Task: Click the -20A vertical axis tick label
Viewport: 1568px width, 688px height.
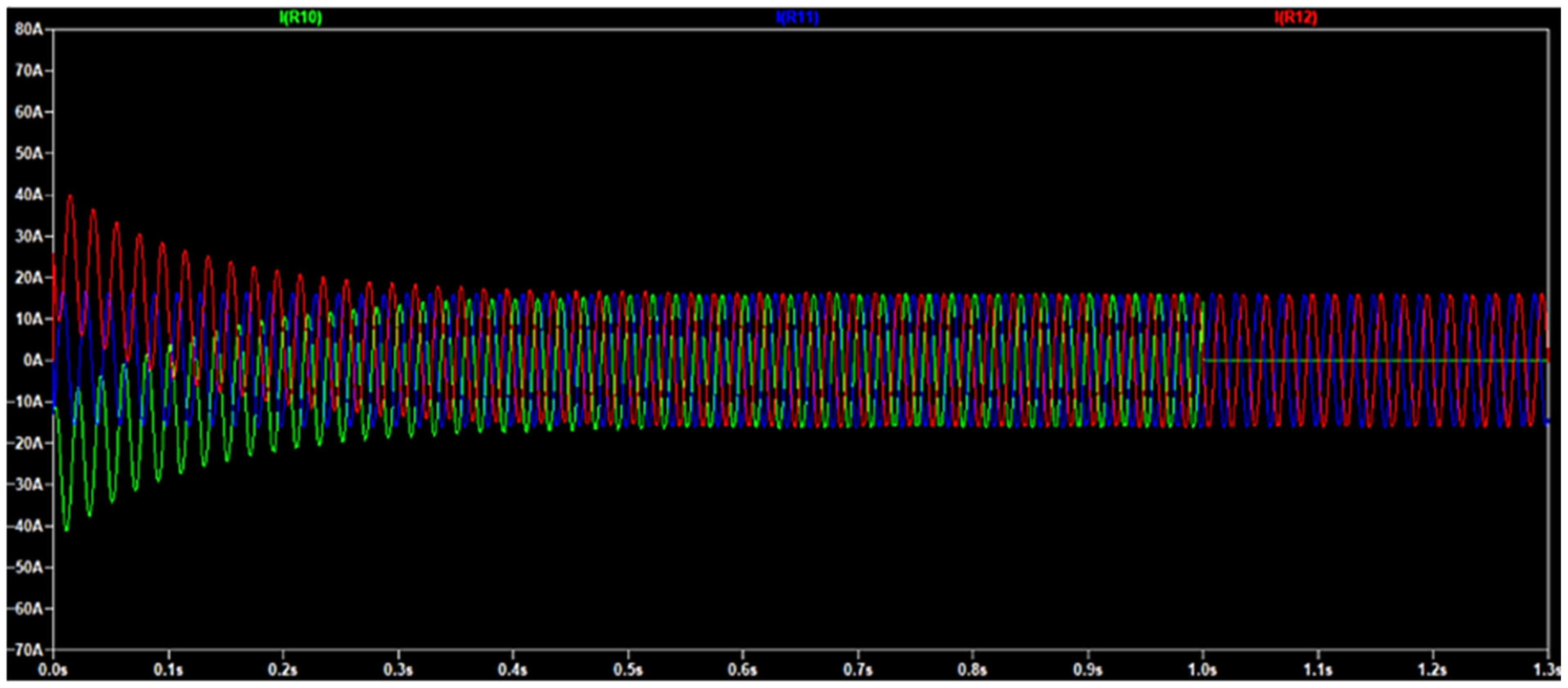Action: tap(26, 443)
